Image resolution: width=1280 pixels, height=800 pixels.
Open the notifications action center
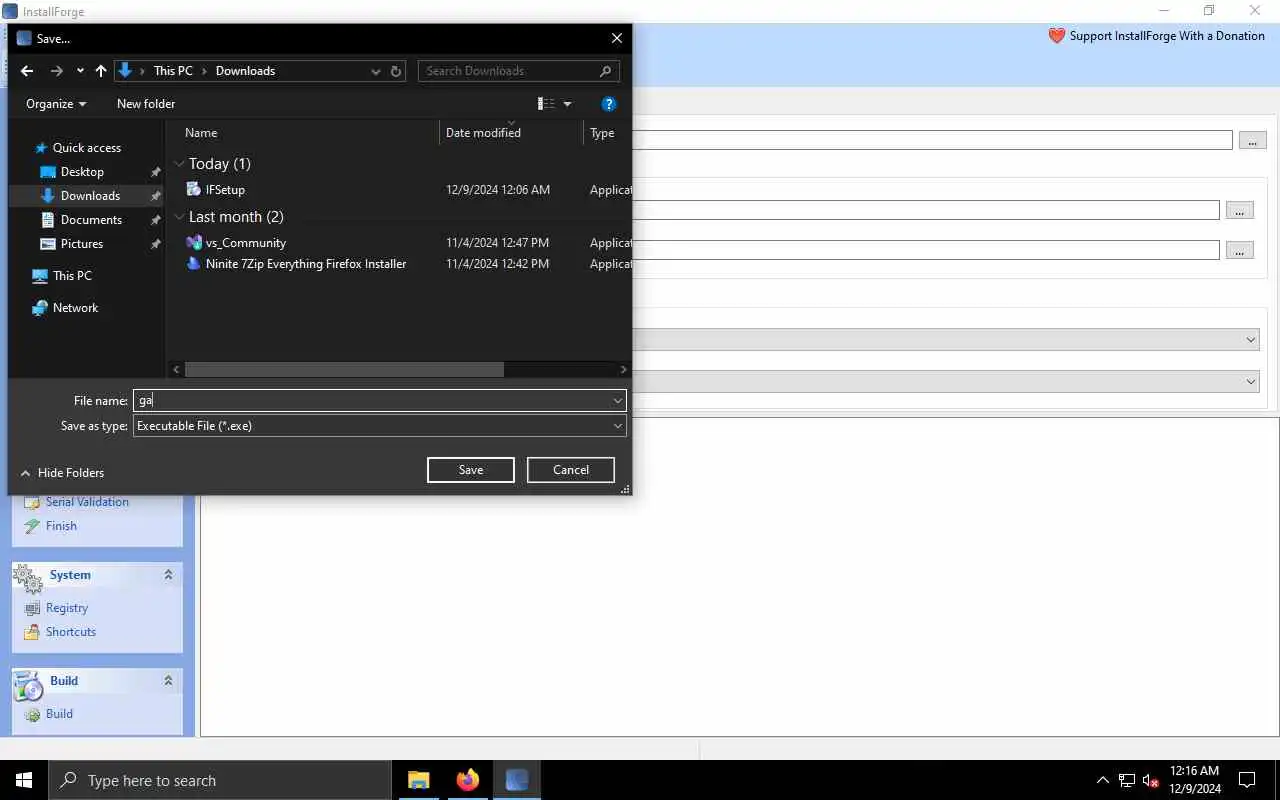coord(1247,780)
